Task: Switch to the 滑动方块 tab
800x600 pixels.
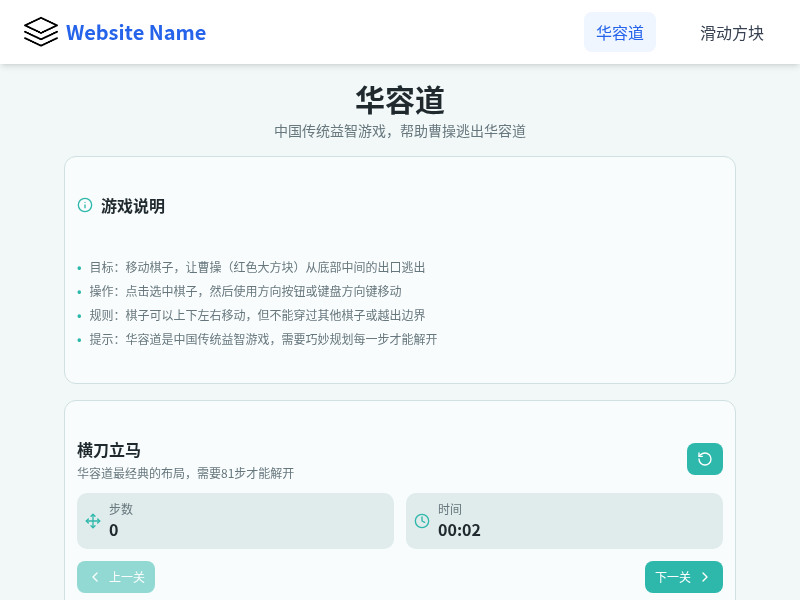Action: [732, 32]
